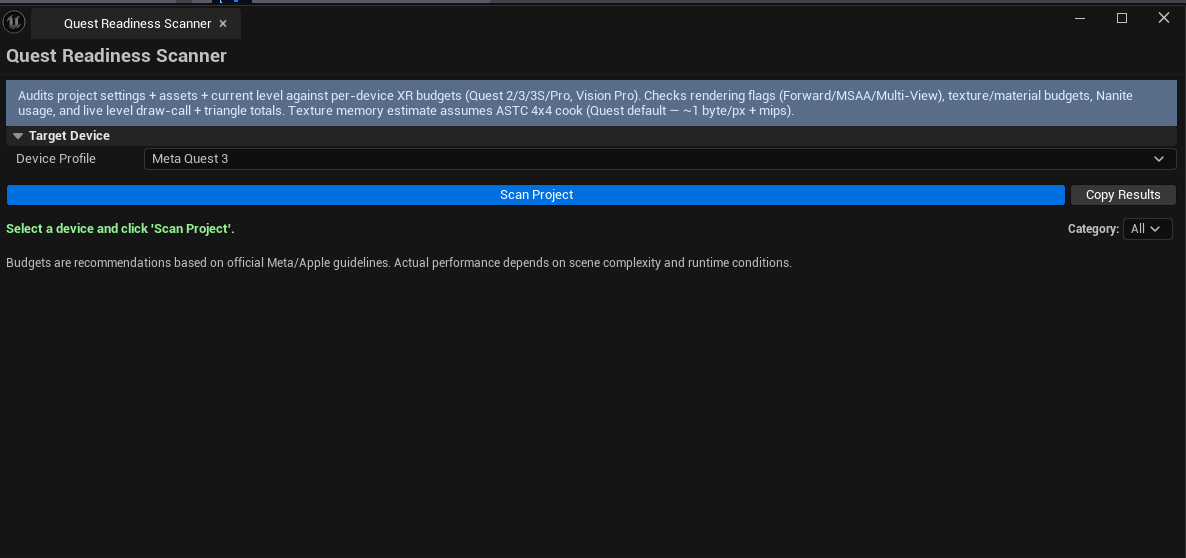This screenshot has width=1186, height=558.
Task: Collapse the Target Device section
Action: pos(18,136)
